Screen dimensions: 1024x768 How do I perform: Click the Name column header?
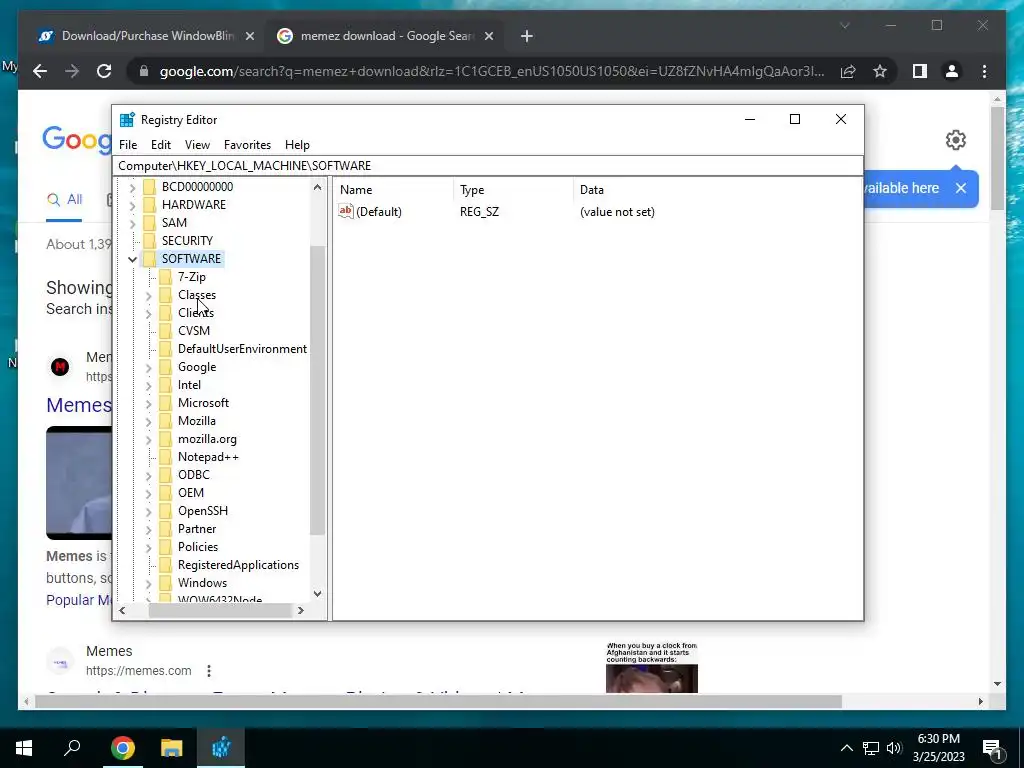pos(394,190)
